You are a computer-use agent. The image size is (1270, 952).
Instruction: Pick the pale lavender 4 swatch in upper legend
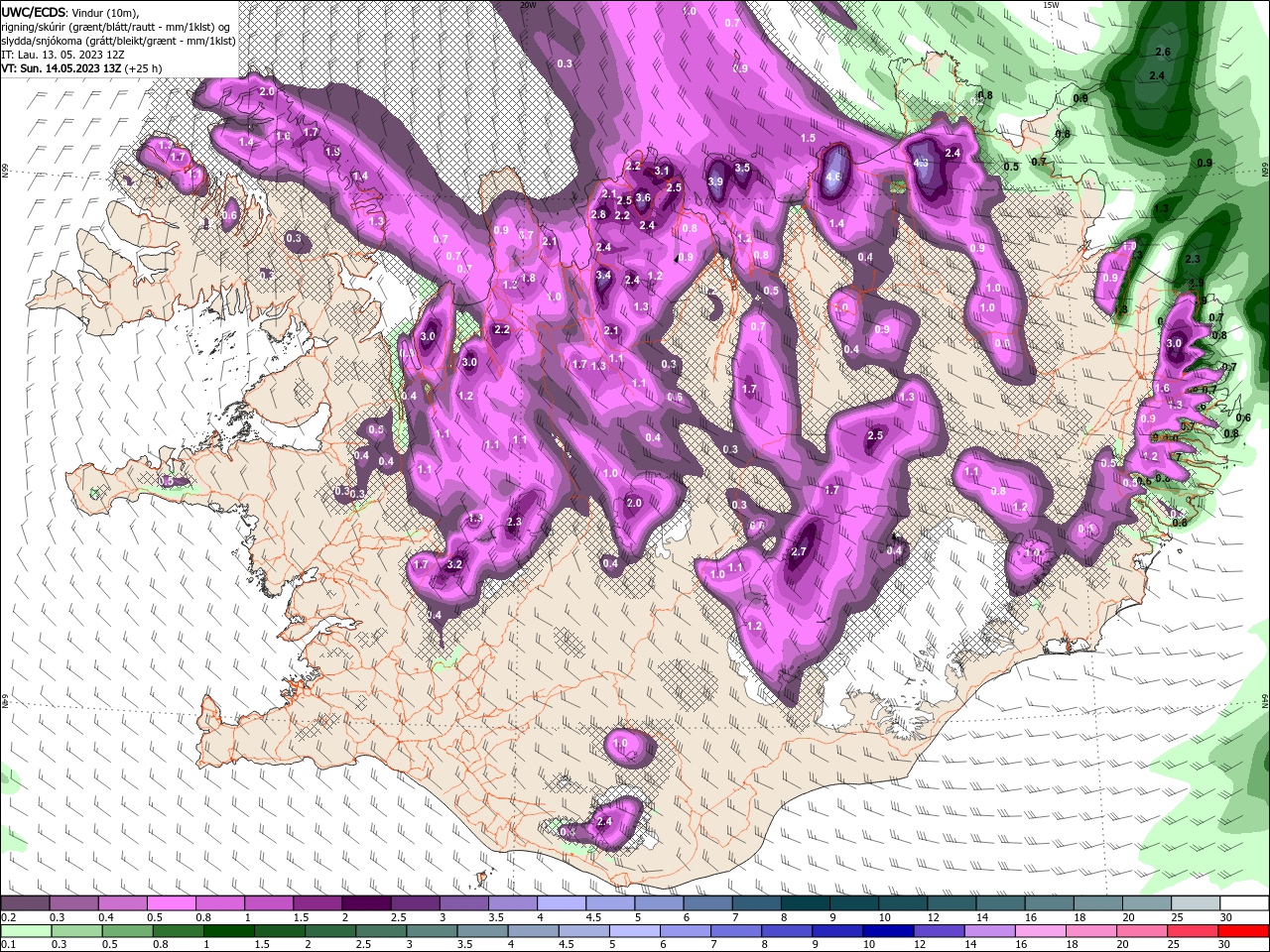[x=562, y=903]
